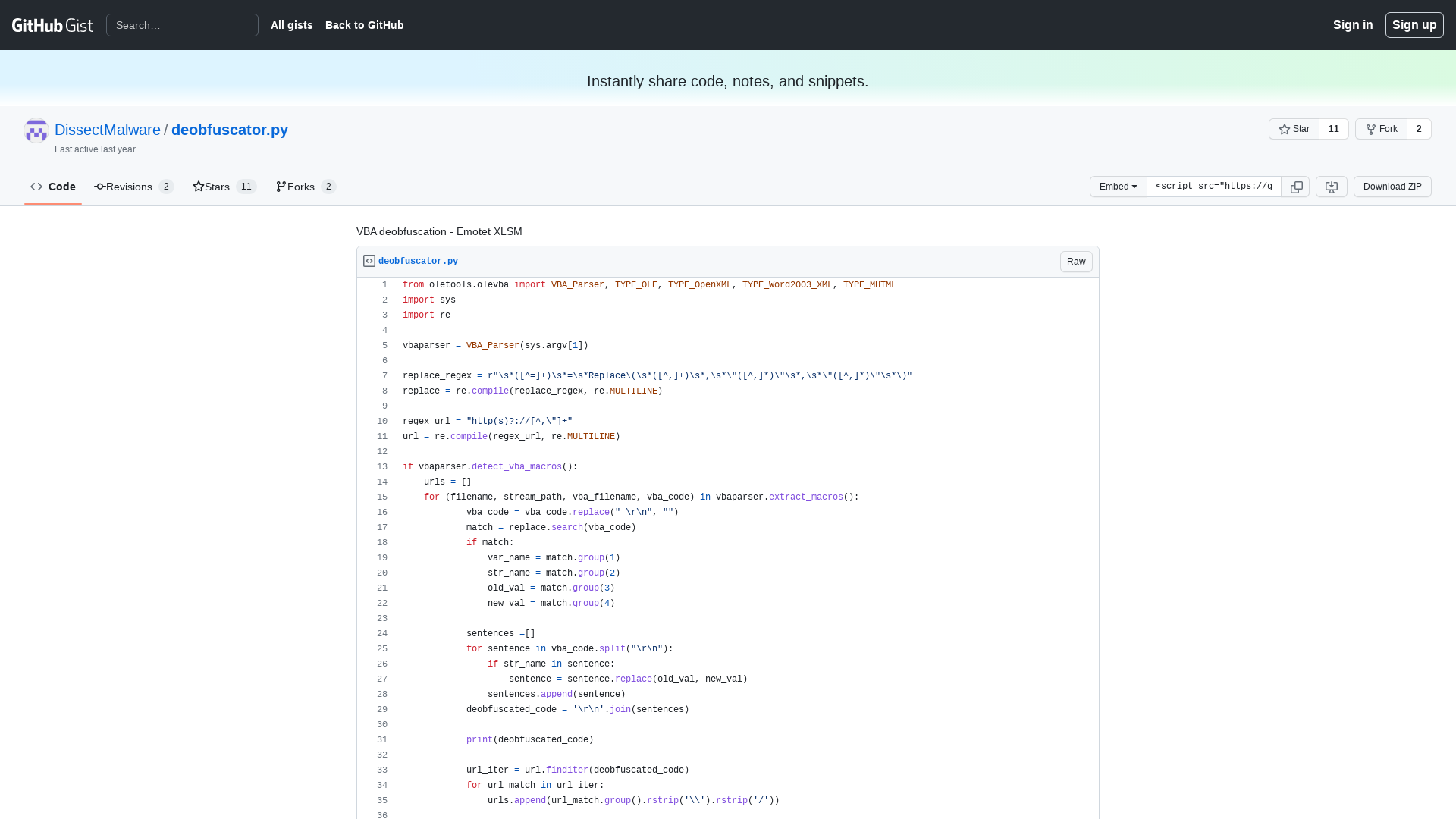
Task: Open the Stars tab
Action: 224,187
